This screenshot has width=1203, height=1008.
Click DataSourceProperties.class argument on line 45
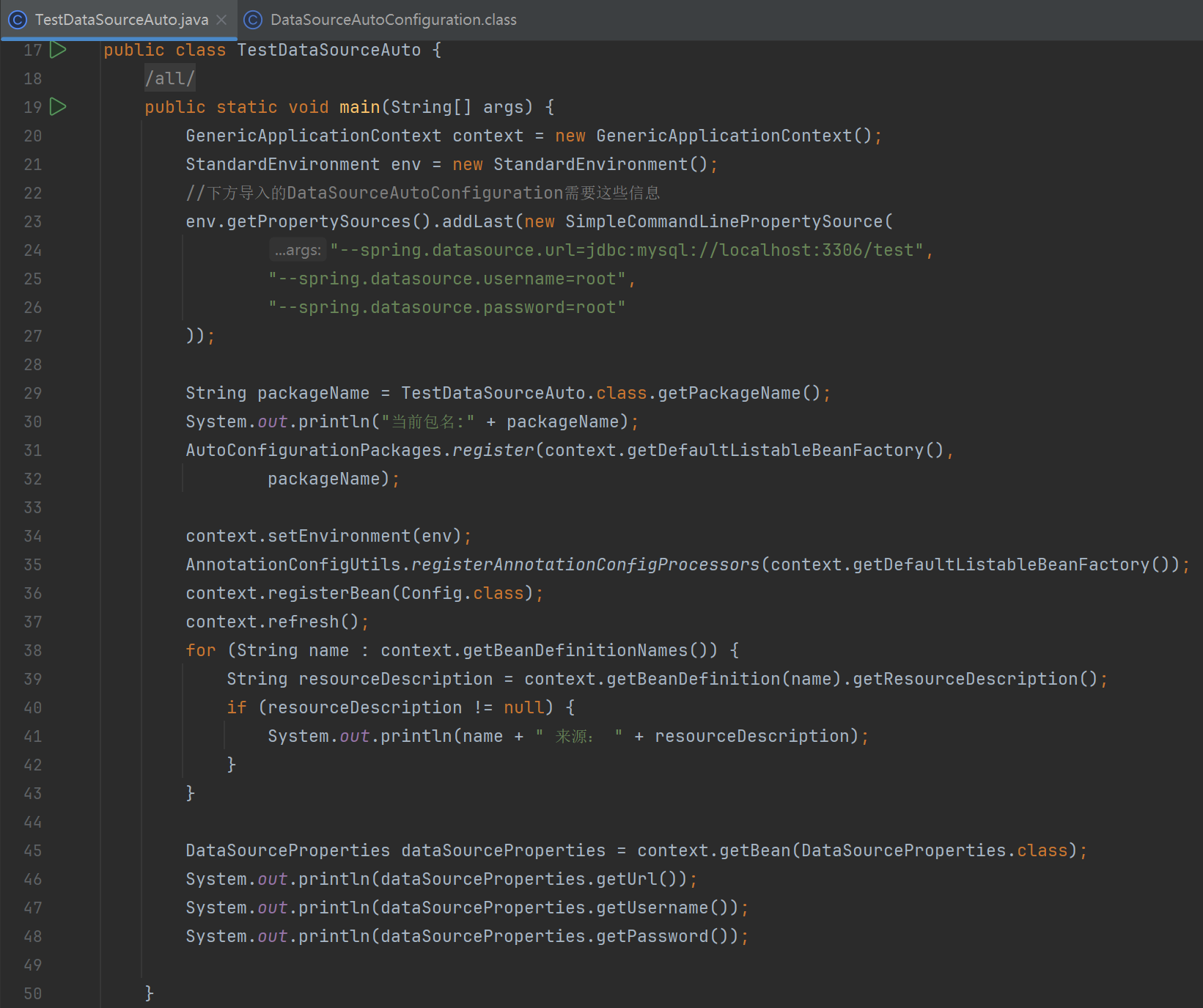coord(935,851)
